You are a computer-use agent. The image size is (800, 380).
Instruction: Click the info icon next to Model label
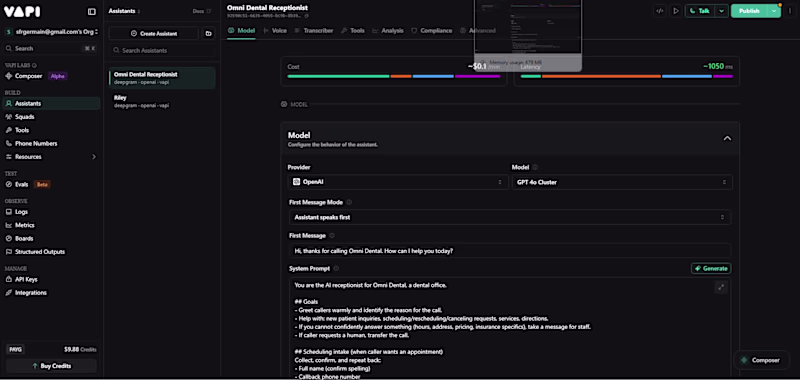click(535, 167)
